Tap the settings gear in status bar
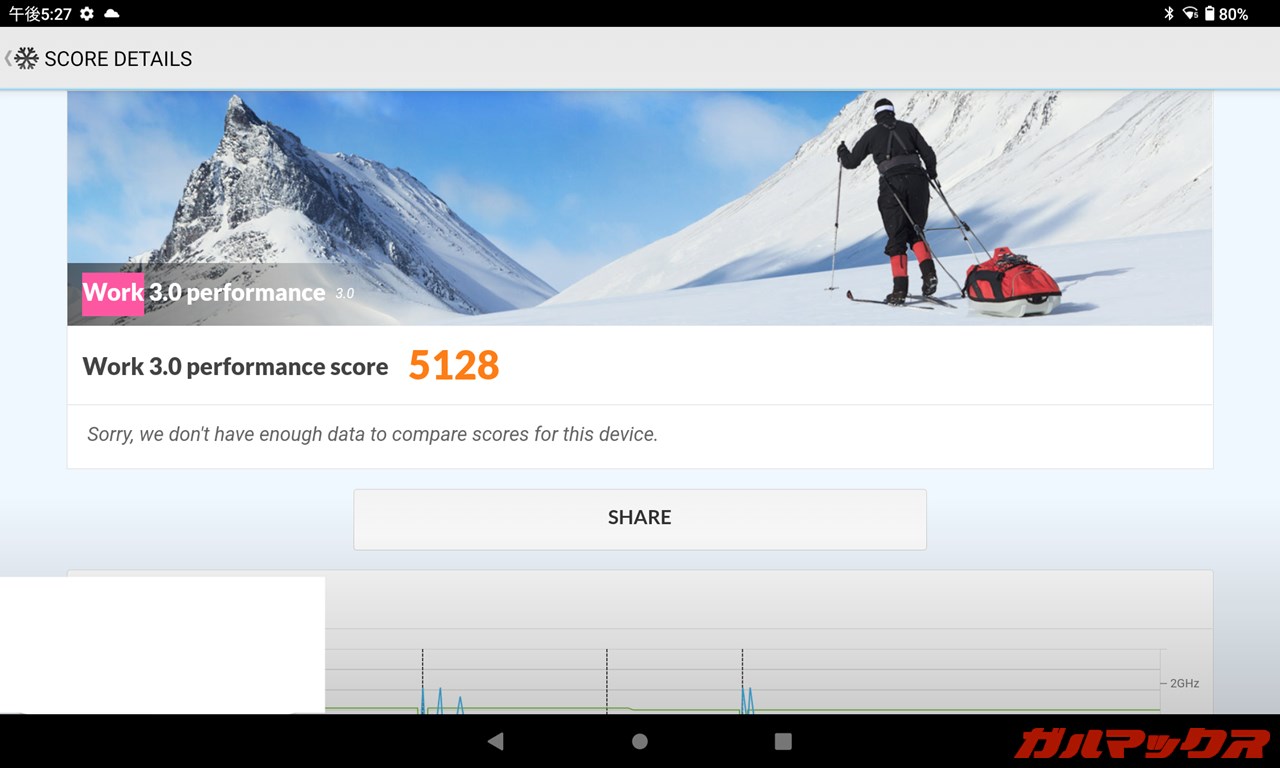Screen dimensions: 1280x768 [x=87, y=13]
